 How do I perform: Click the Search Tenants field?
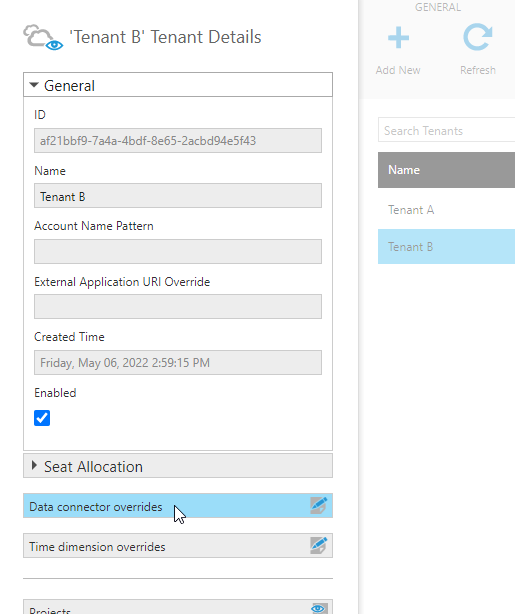click(x=446, y=130)
